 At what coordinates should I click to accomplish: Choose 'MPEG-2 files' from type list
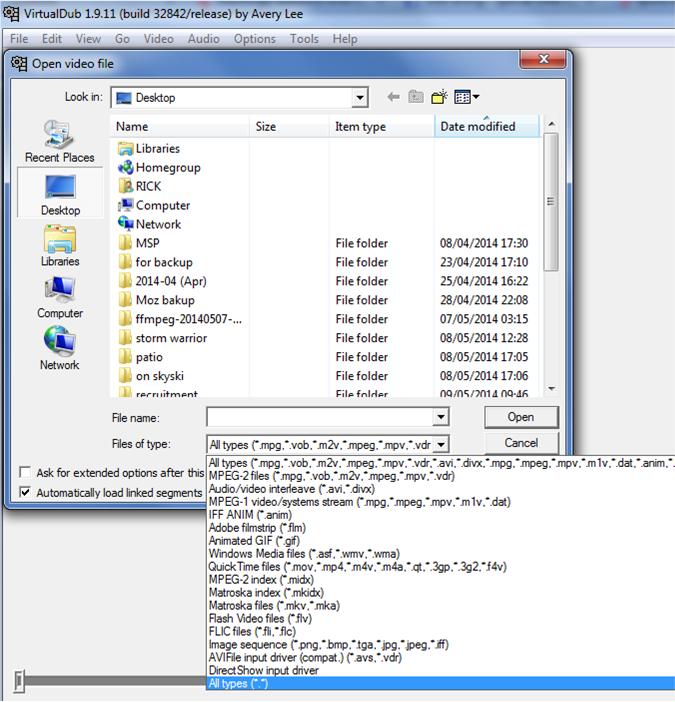pos(332,476)
